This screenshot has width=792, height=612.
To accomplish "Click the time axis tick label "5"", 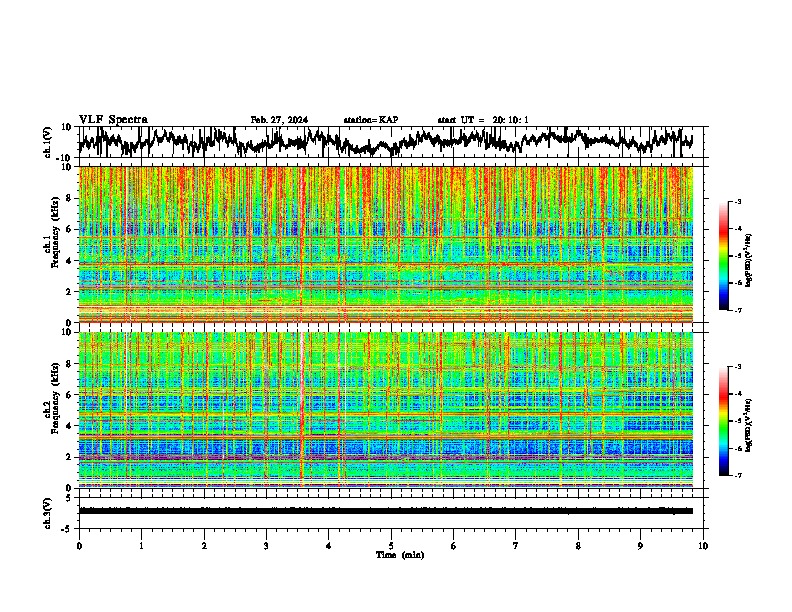I will 391,546.
